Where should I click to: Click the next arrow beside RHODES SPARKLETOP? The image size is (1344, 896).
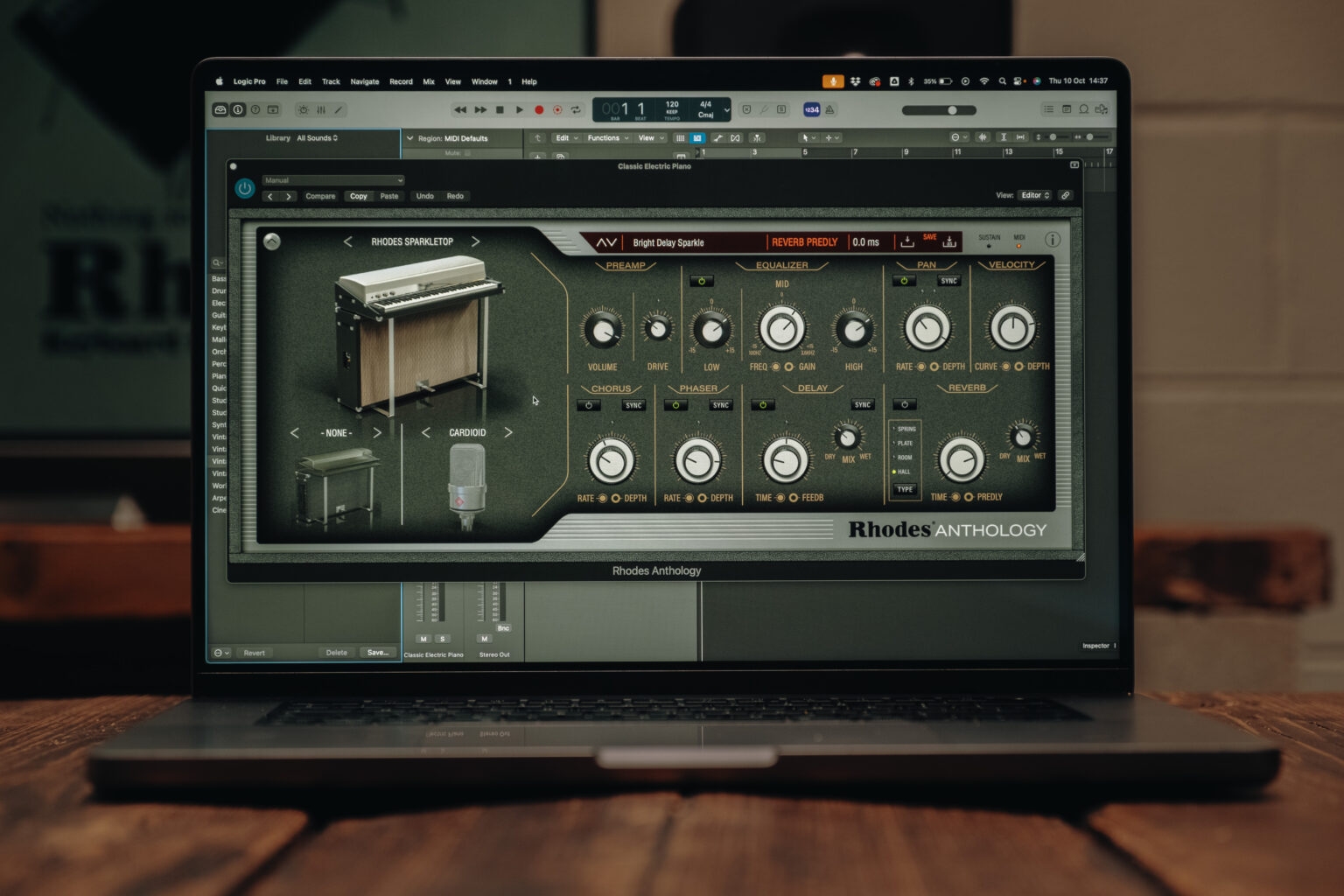coord(475,241)
